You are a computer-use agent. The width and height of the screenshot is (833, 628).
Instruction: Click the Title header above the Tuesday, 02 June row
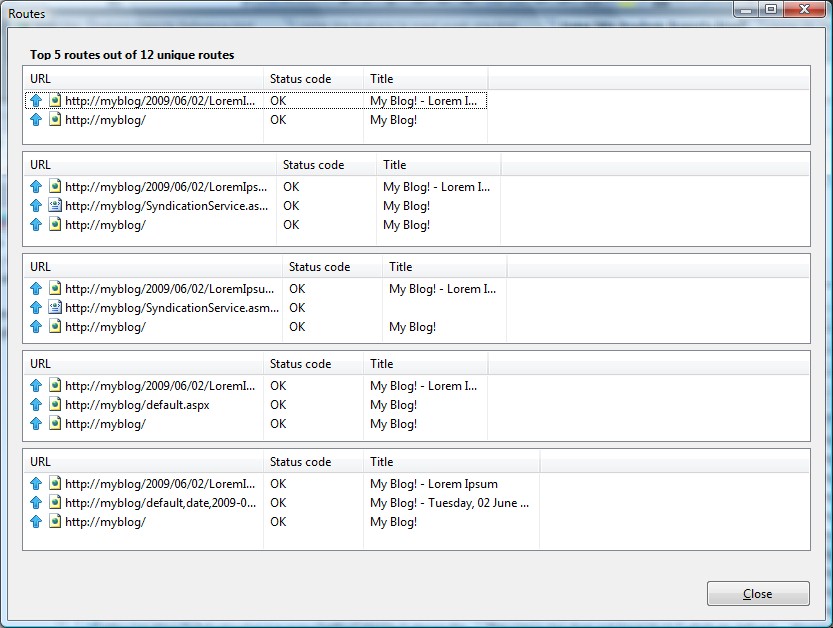click(452, 462)
